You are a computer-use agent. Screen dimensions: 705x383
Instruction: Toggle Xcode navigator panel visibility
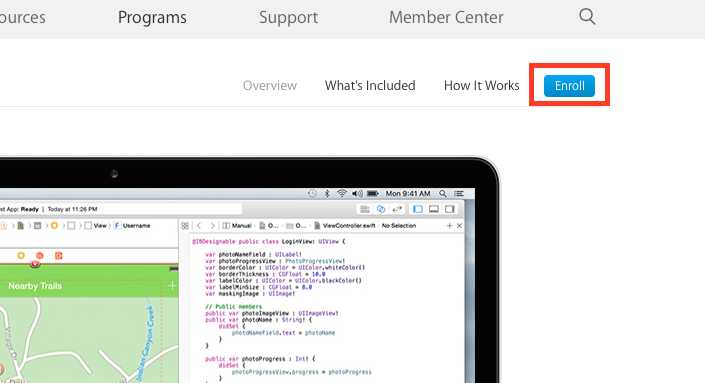[x=418, y=209]
